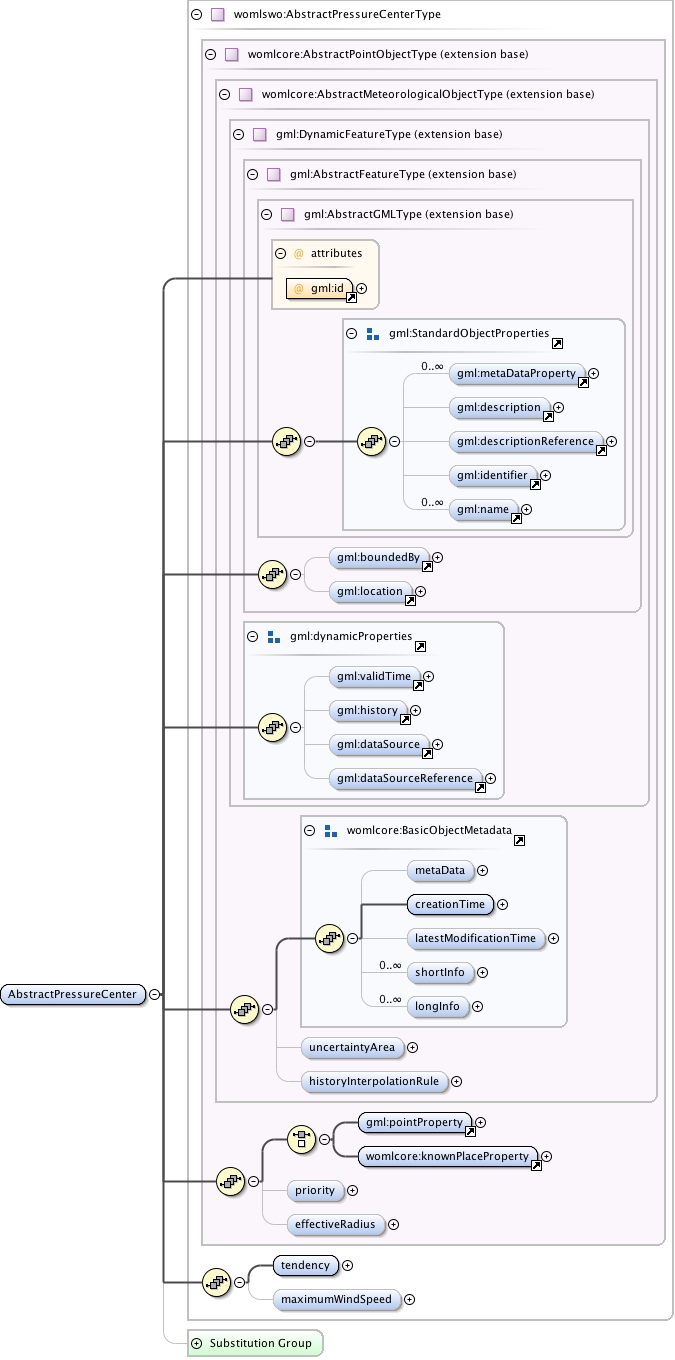Select gml:validTime element

pos(376,678)
